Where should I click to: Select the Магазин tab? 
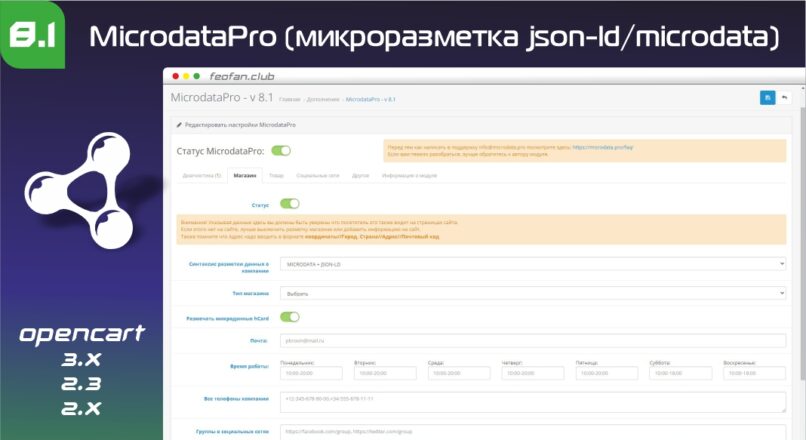245,176
